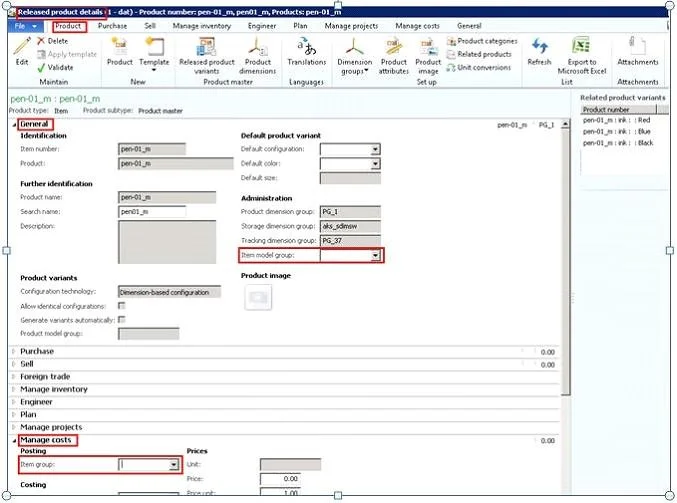677x503 pixels.
Task: Open Dimension groups menu
Action: (354, 56)
